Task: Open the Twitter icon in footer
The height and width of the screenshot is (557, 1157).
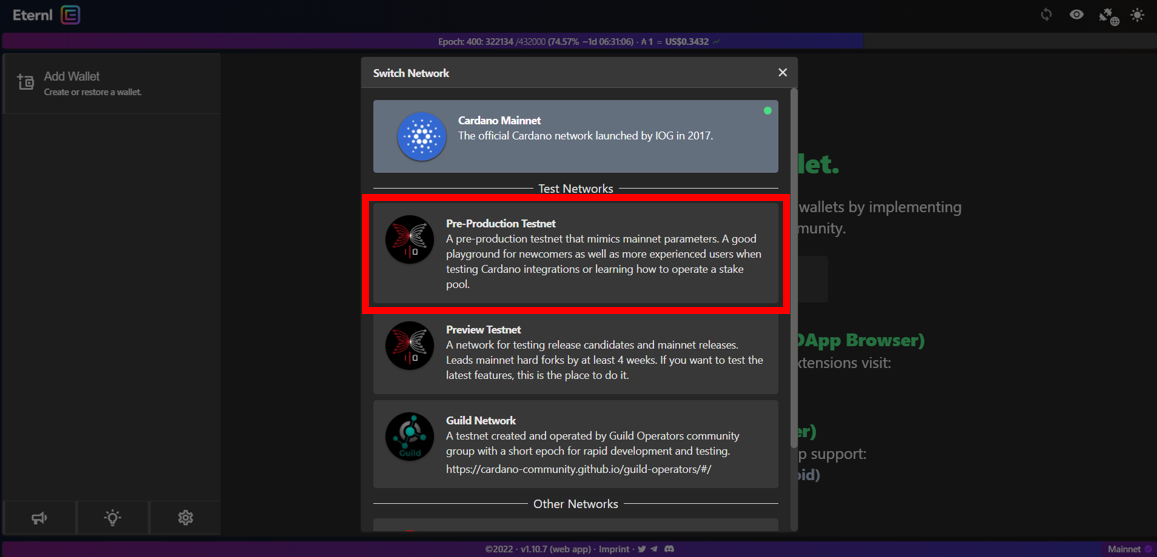Action: (642, 549)
